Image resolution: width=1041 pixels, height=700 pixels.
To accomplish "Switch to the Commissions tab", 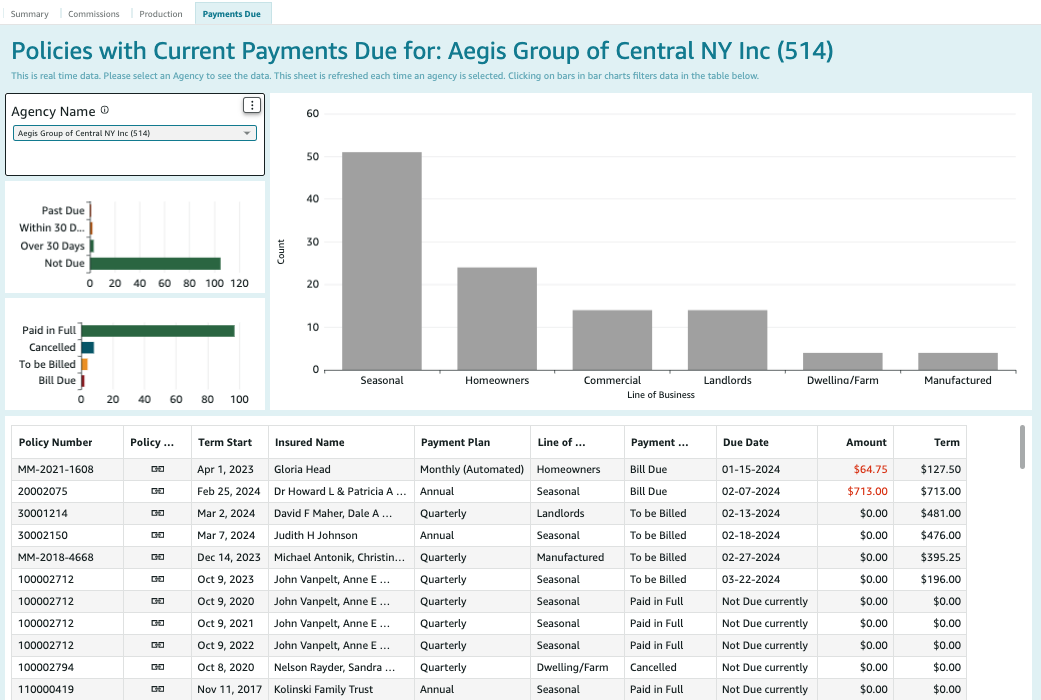I will (x=93, y=13).
